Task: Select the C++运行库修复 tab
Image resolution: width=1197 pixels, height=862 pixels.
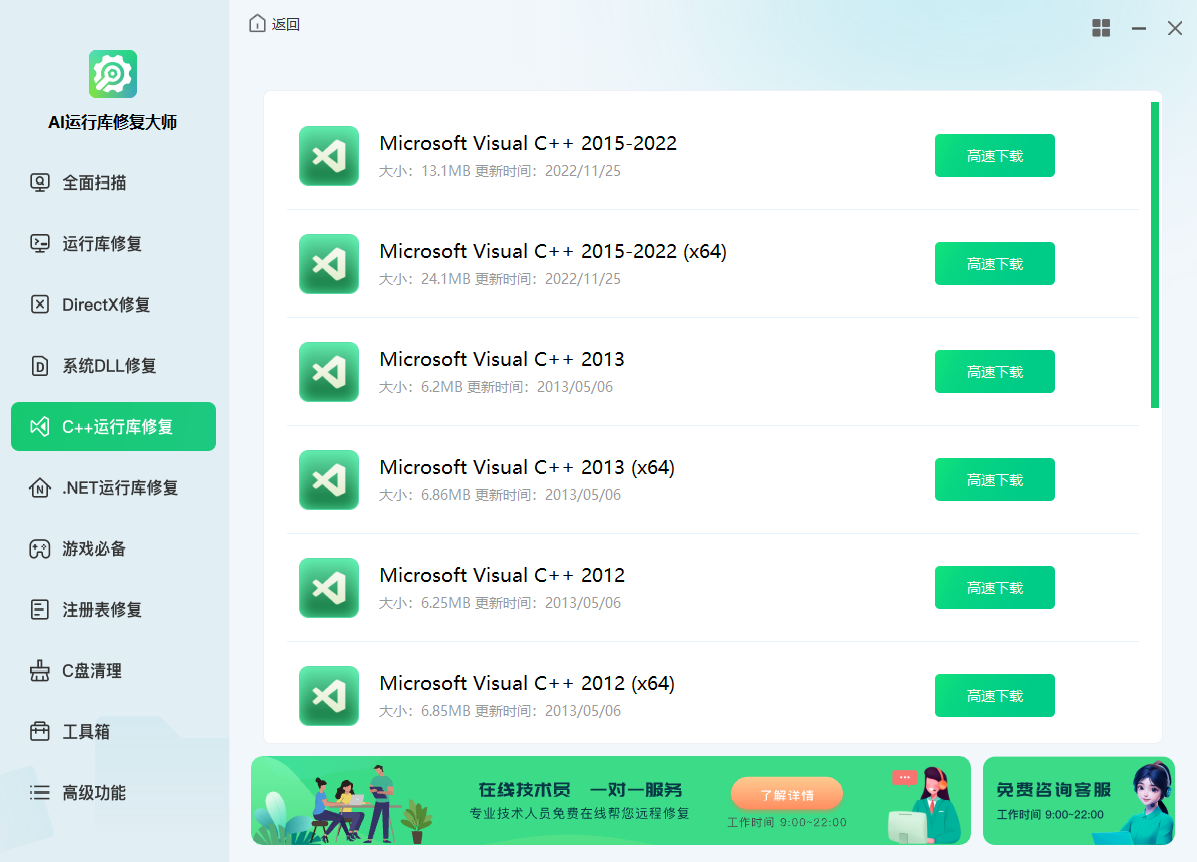Action: (x=113, y=427)
